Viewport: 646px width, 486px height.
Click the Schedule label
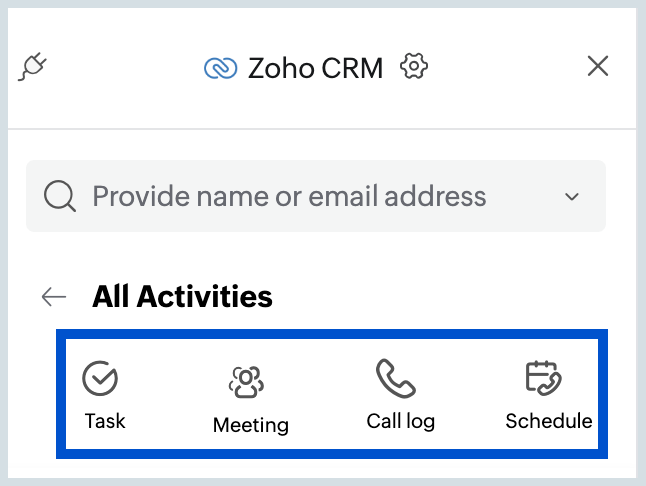549,421
